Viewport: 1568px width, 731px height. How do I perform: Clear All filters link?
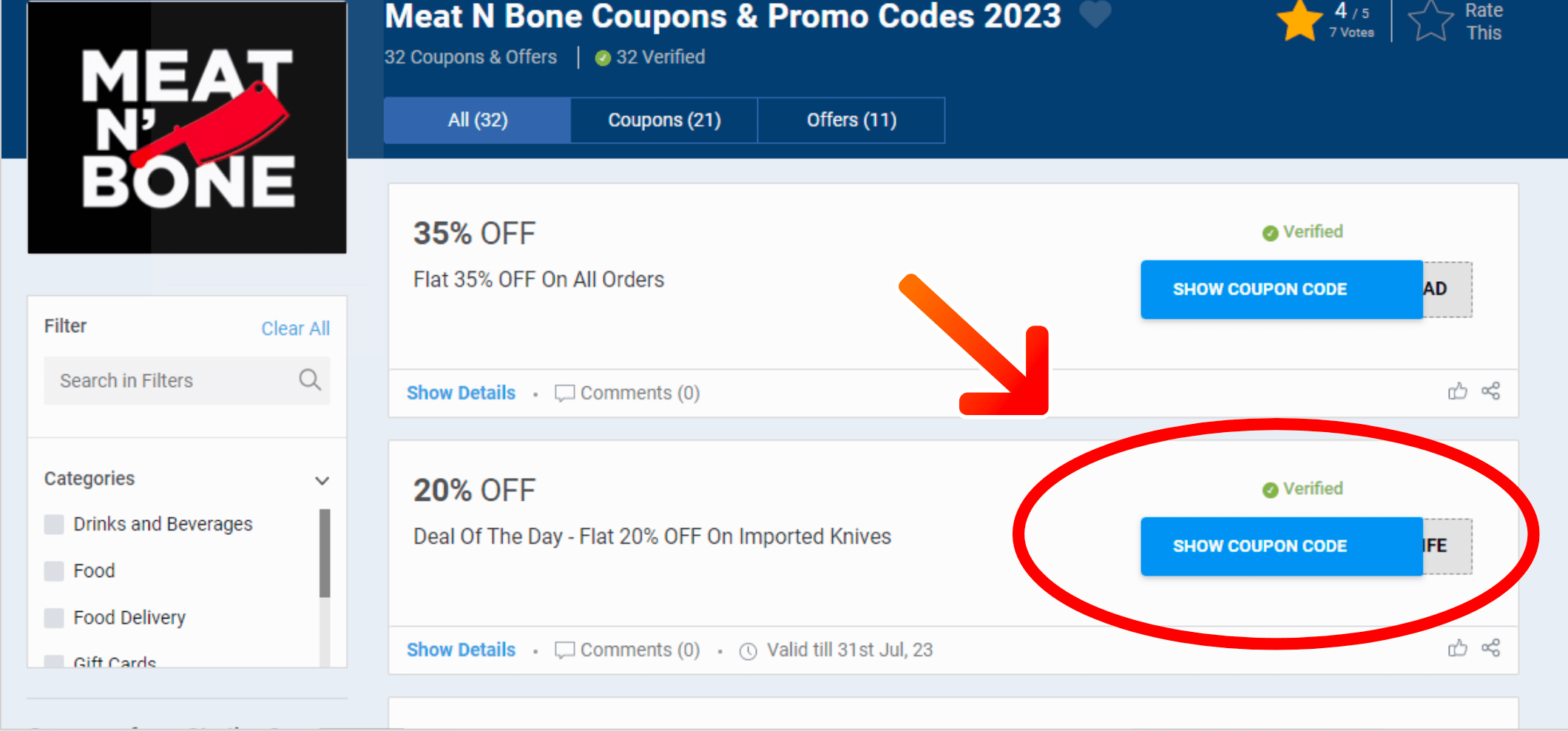coord(295,329)
